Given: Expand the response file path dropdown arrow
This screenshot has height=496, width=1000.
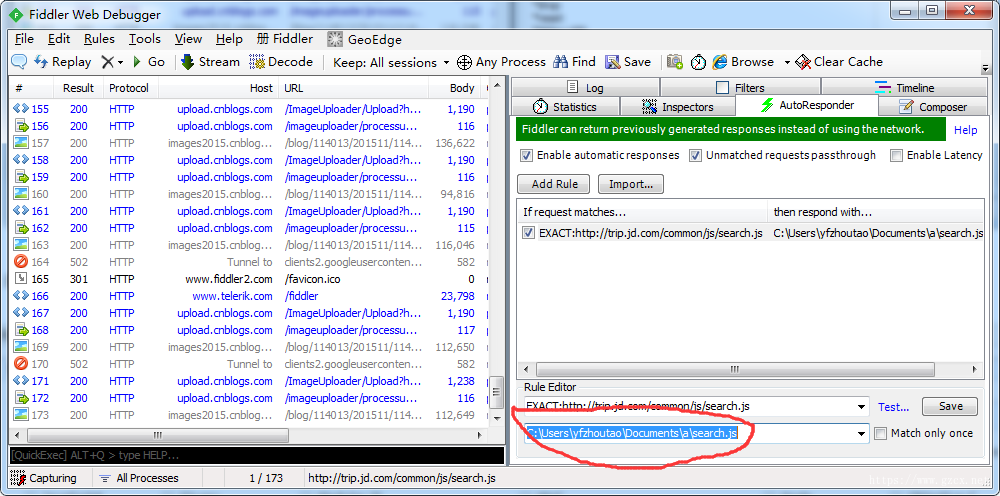Looking at the screenshot, I should (862, 434).
